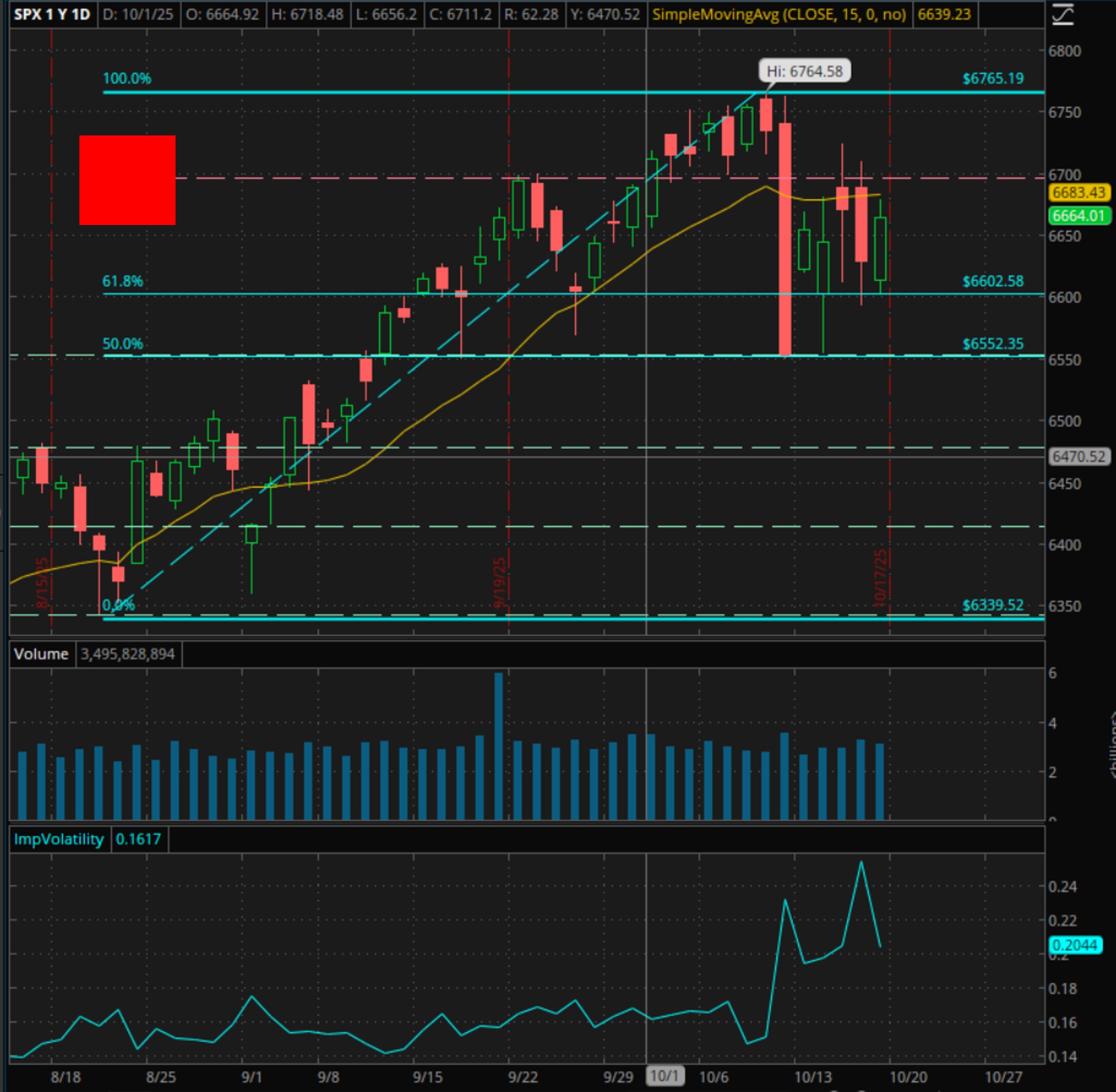The width and height of the screenshot is (1116, 1092).
Task: Select the 100.0% Fibonacci level label
Action: pos(127,79)
